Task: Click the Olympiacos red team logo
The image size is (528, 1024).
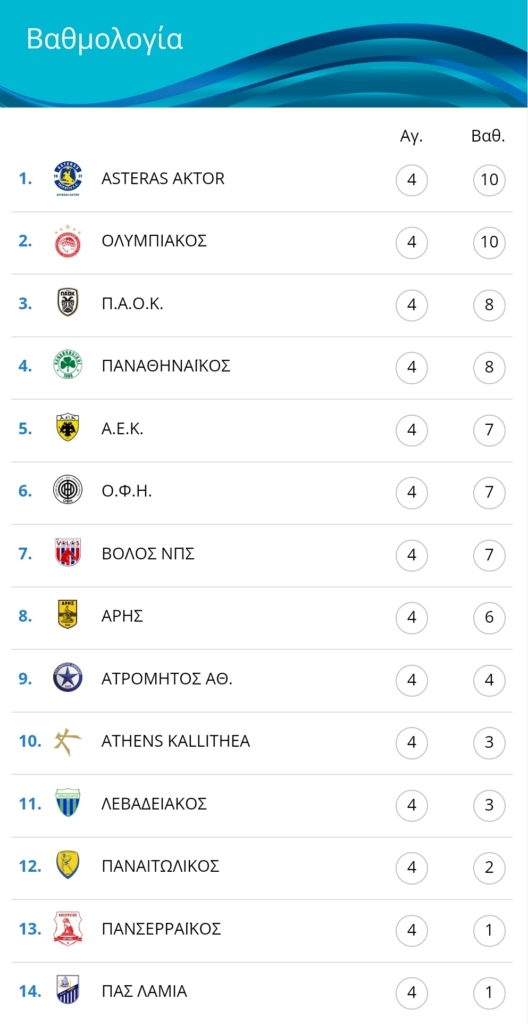Action: point(68,241)
